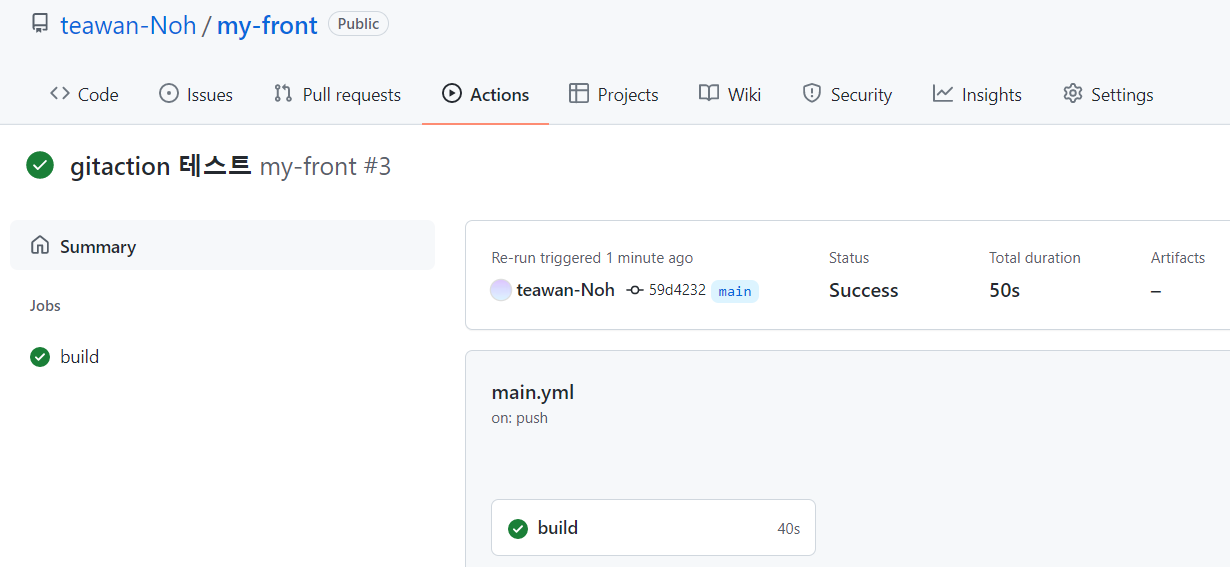Viewport: 1230px width, 567px height.
Task: Open the teawan-Noh owner link
Action: (128, 25)
